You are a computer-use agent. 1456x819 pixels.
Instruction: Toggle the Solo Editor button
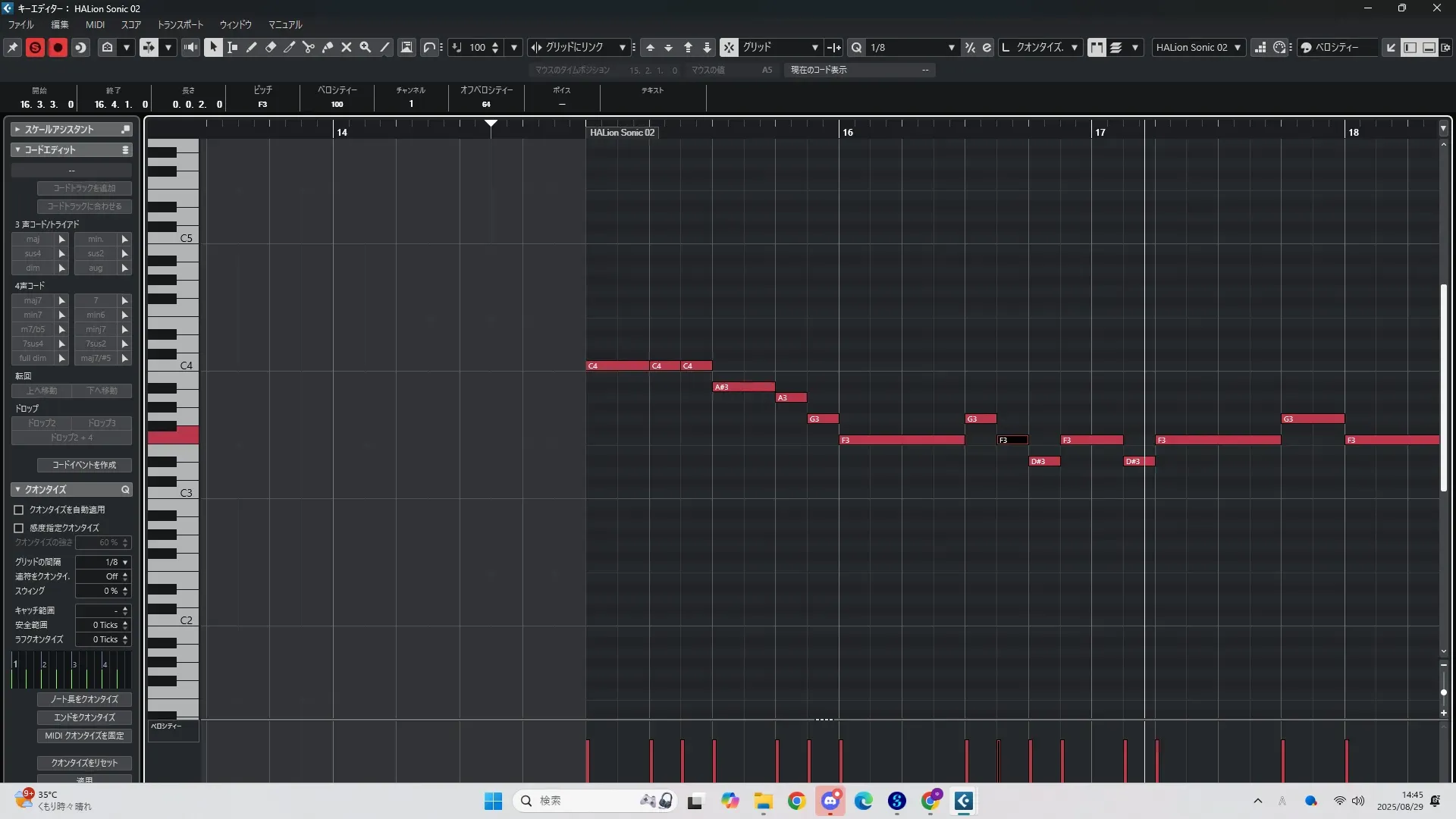tap(35, 47)
